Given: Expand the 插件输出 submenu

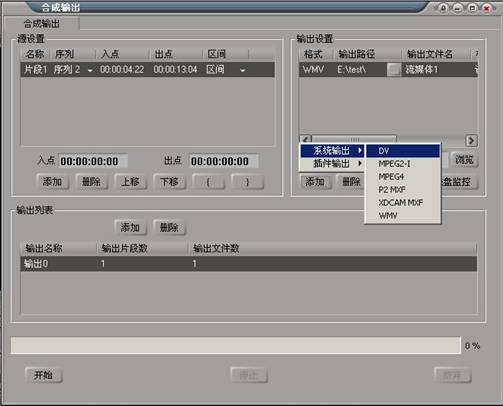Looking at the screenshot, I should coord(332,164).
